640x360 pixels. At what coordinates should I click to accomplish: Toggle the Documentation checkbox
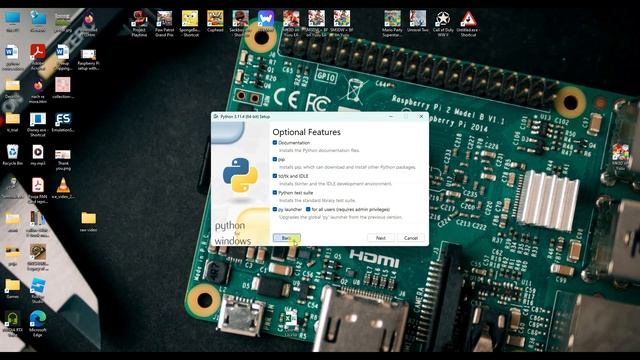[275, 143]
